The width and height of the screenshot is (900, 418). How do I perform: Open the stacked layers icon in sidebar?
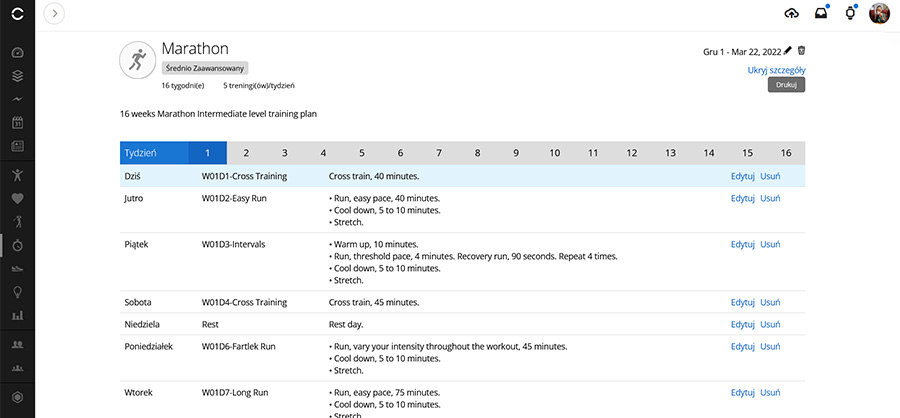coord(17,76)
